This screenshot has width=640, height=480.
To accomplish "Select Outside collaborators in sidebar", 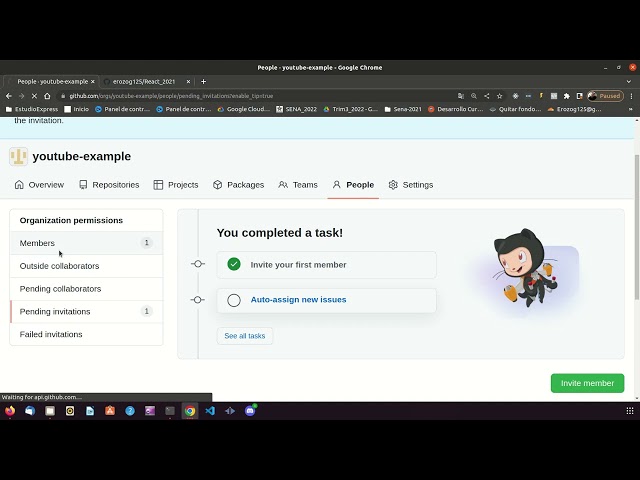I will (x=86, y=266).
